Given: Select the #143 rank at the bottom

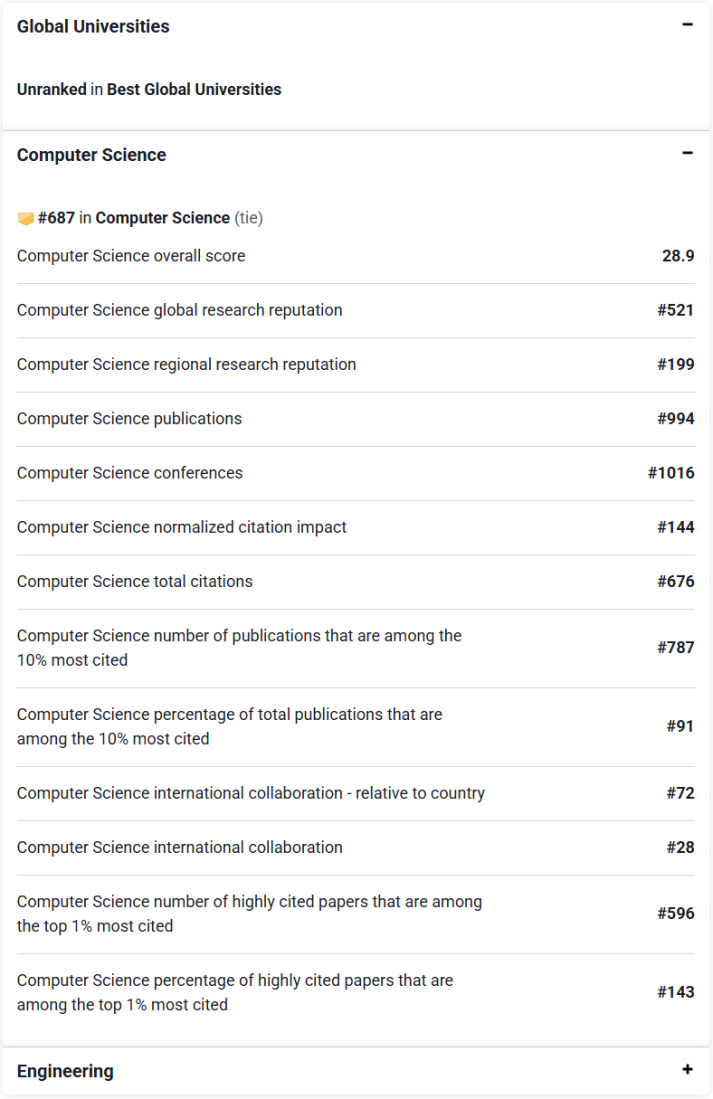Looking at the screenshot, I should point(675,992).
